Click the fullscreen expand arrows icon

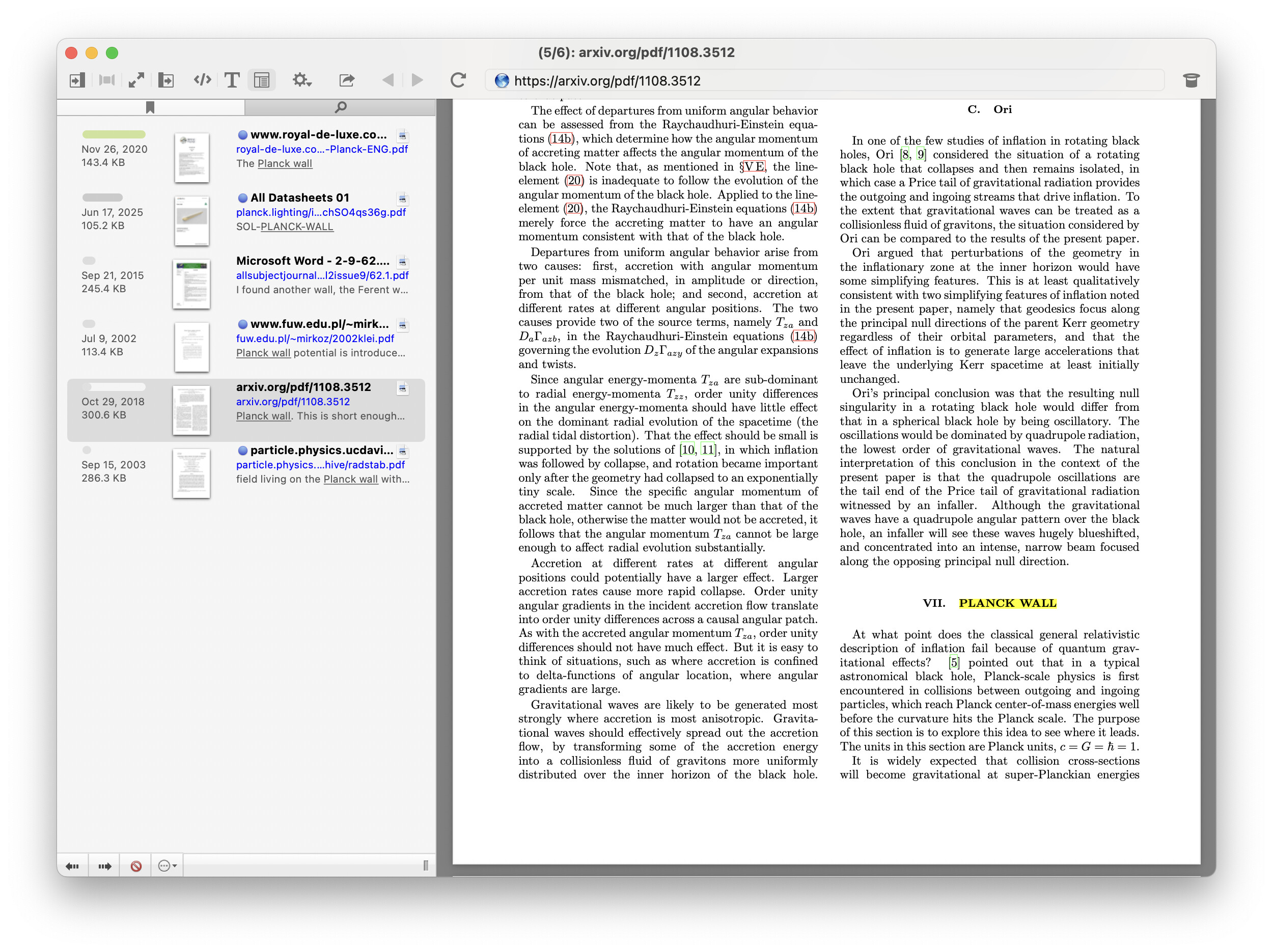136,80
